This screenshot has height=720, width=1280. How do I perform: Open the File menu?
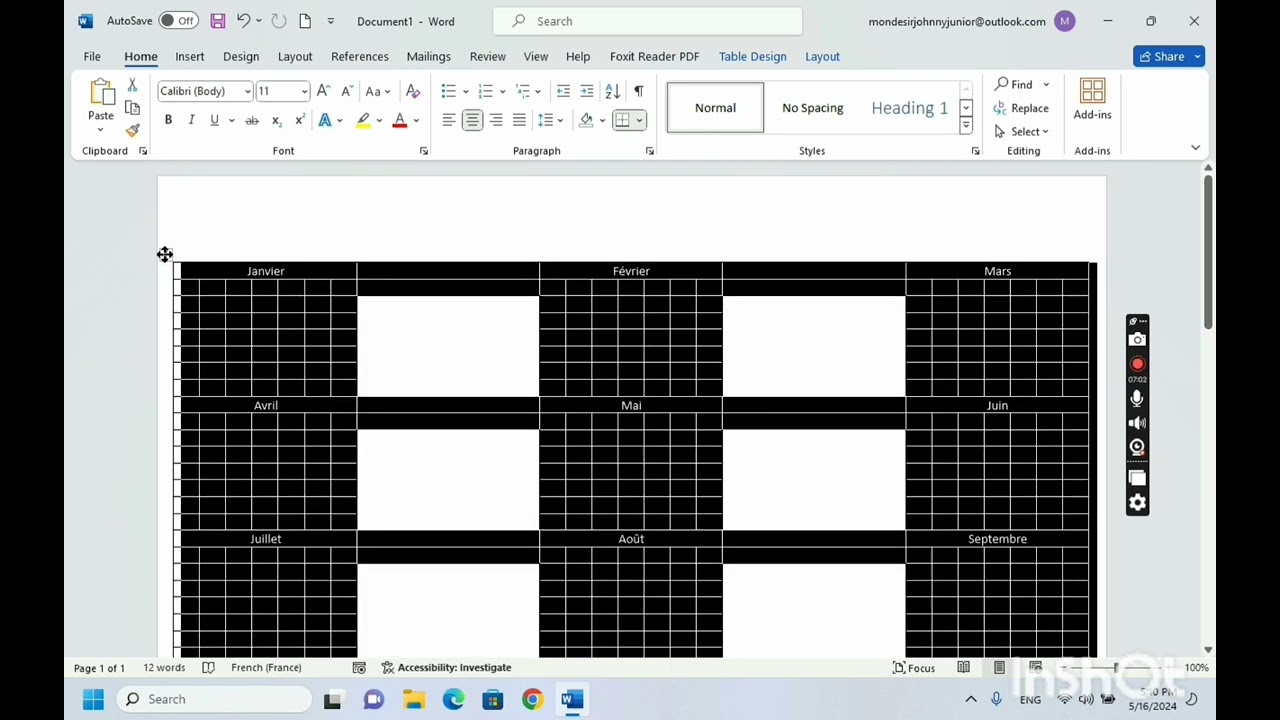tap(92, 56)
